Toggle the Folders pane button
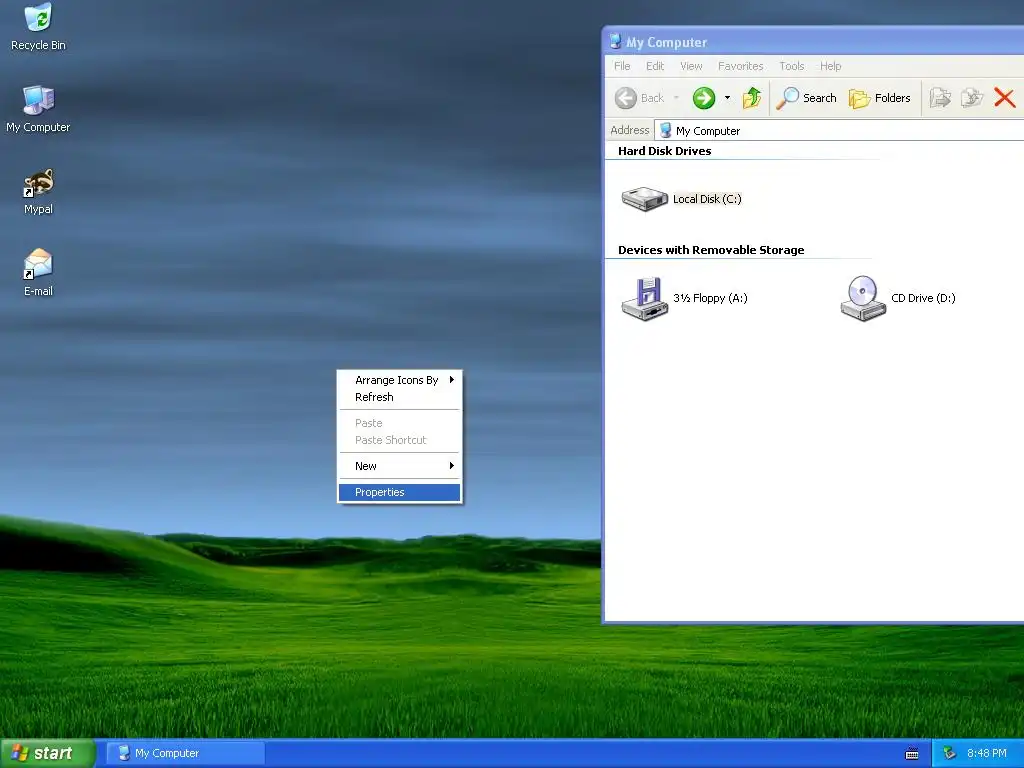Screen dimensions: 1024x768 (879, 98)
